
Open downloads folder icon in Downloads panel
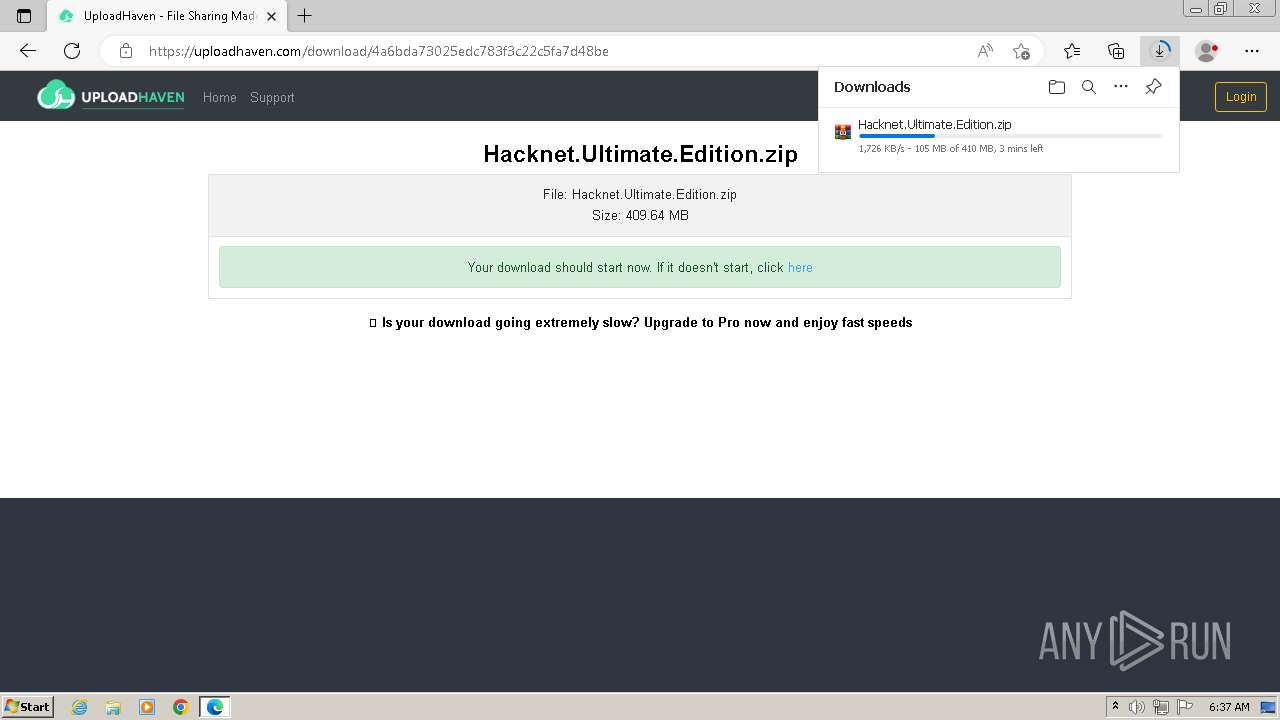point(1057,87)
